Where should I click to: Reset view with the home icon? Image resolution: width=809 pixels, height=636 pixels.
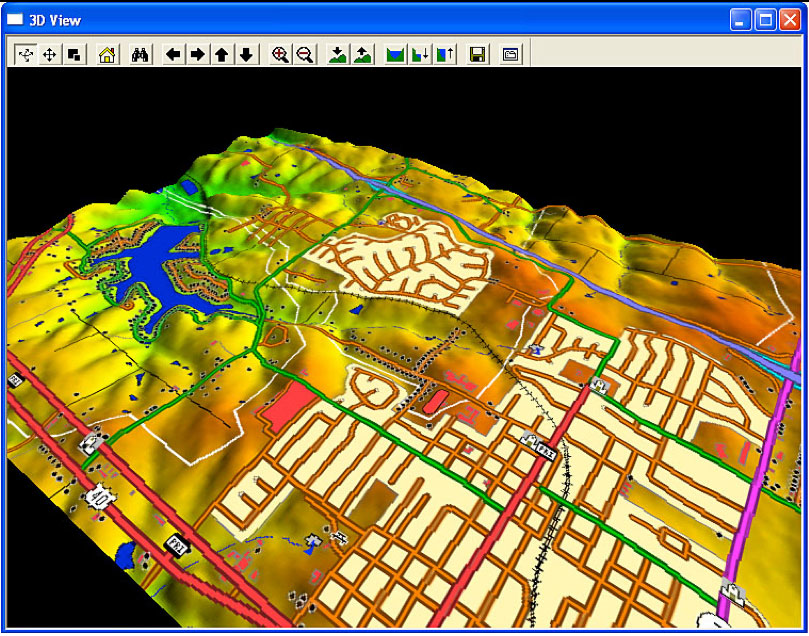point(107,55)
